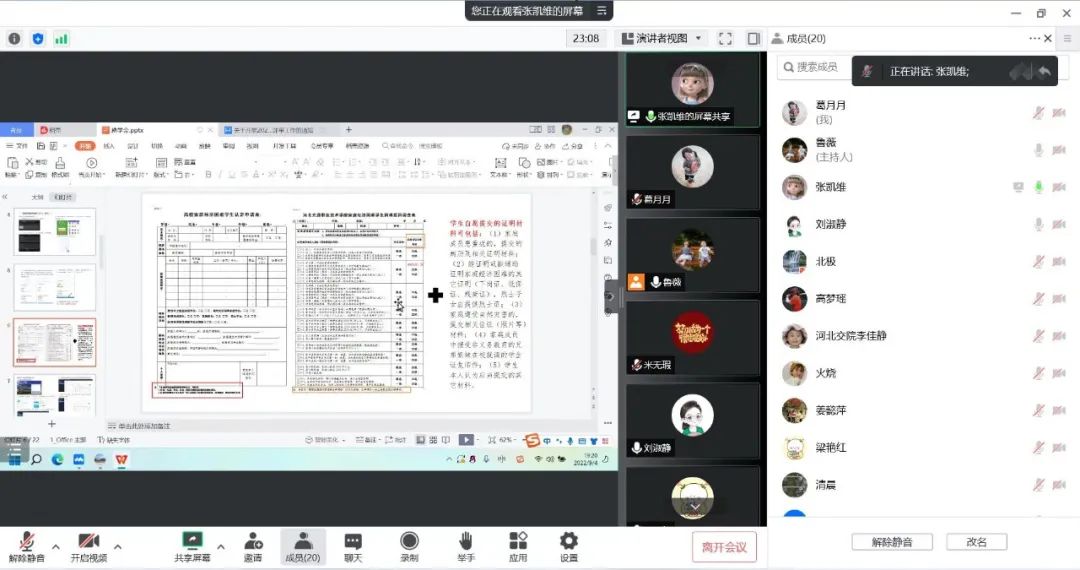Raise hand using the 举手 icon

point(465,546)
